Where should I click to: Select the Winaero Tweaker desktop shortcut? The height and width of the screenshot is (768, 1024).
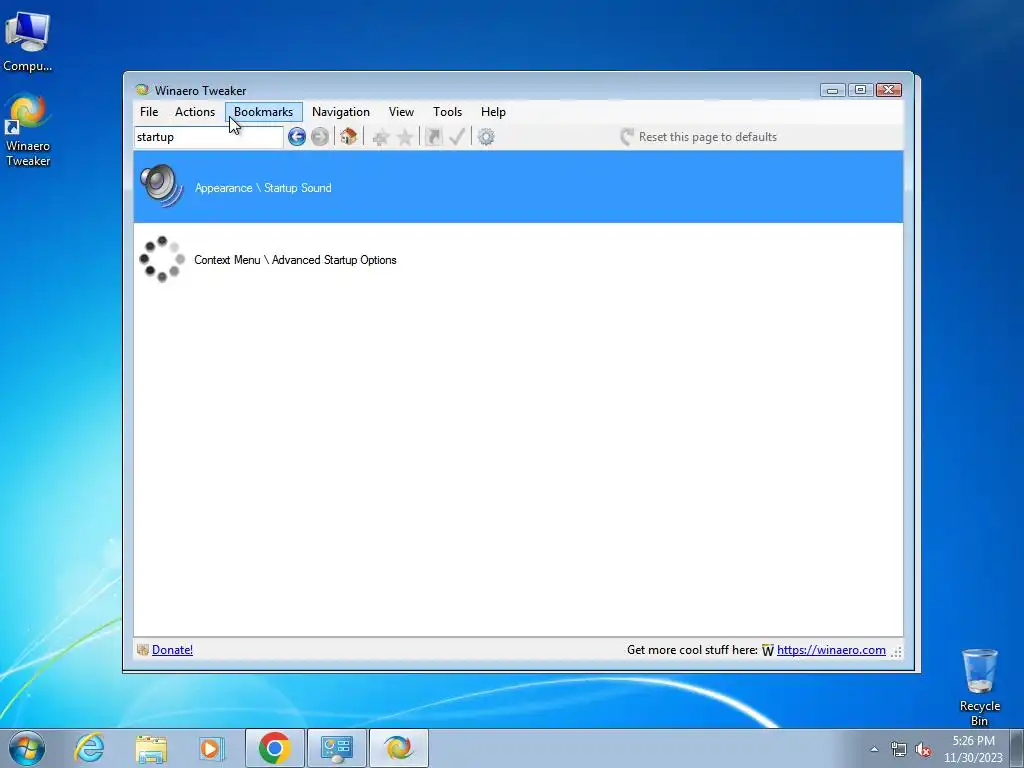(27, 129)
